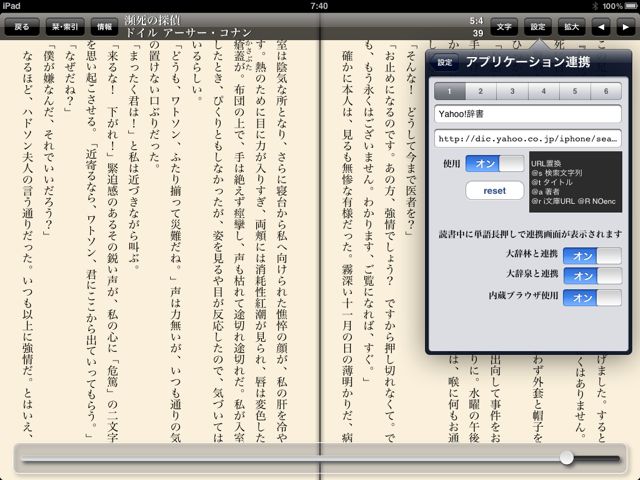Go to next page with right arrow
The image size is (640, 480).
pos(625,27)
